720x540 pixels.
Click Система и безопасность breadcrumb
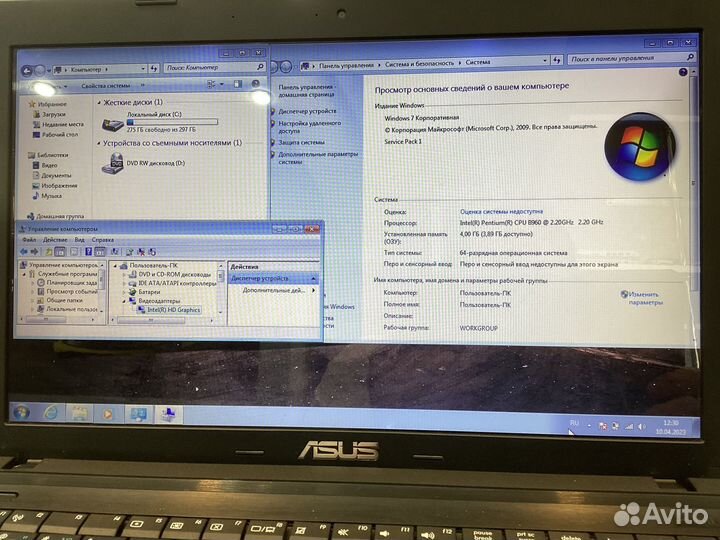pos(419,64)
